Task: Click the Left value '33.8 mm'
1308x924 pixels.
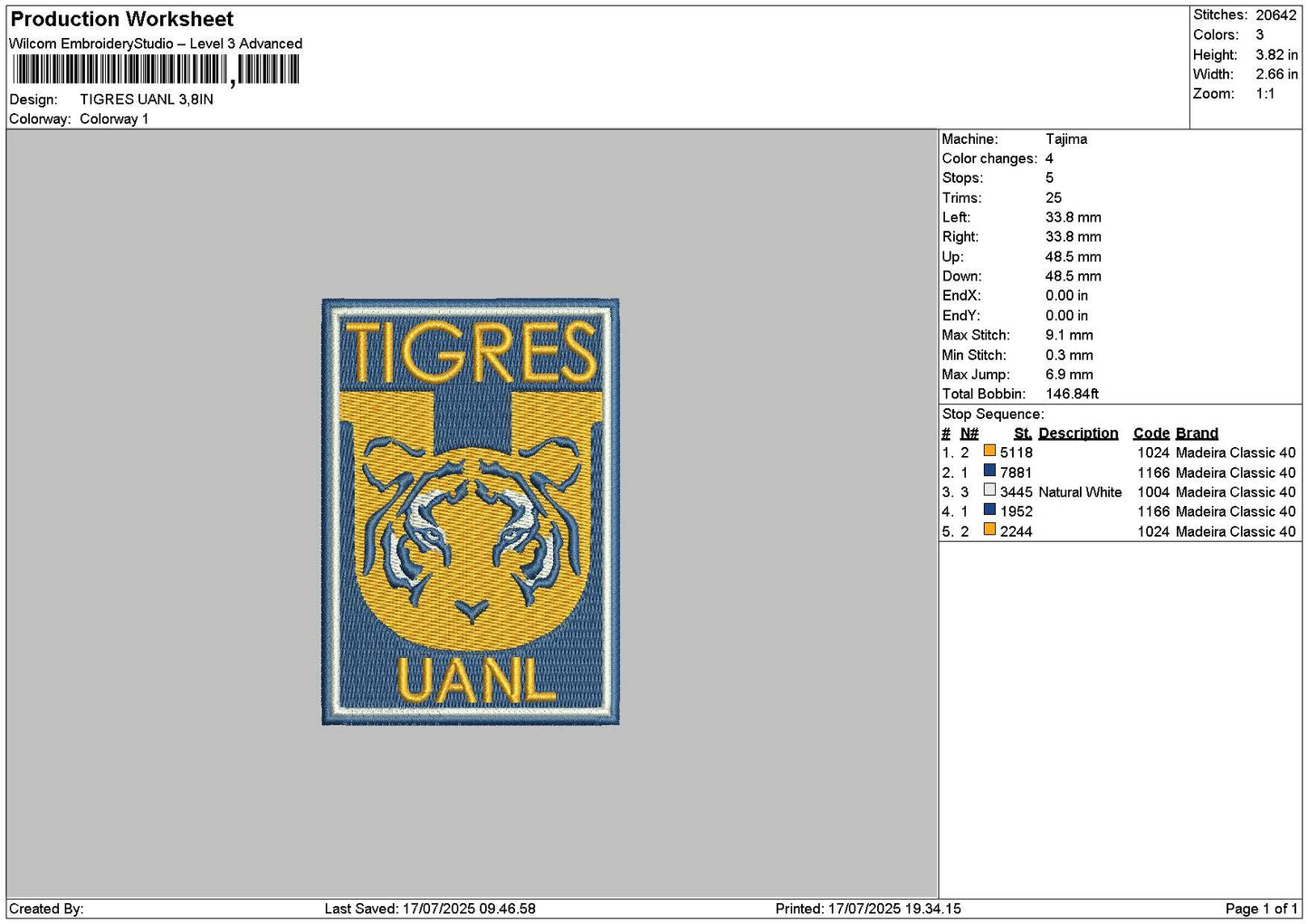Action: click(x=1074, y=217)
